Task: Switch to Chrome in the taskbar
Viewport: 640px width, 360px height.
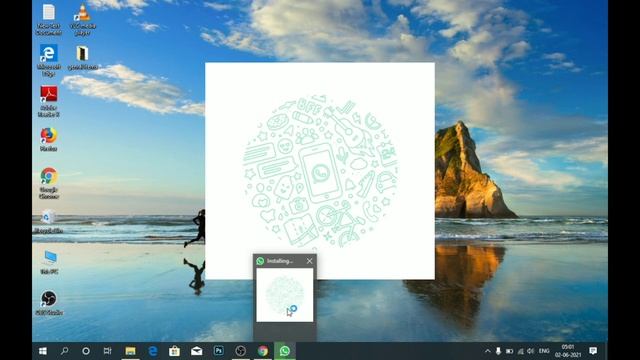Action: [263, 351]
